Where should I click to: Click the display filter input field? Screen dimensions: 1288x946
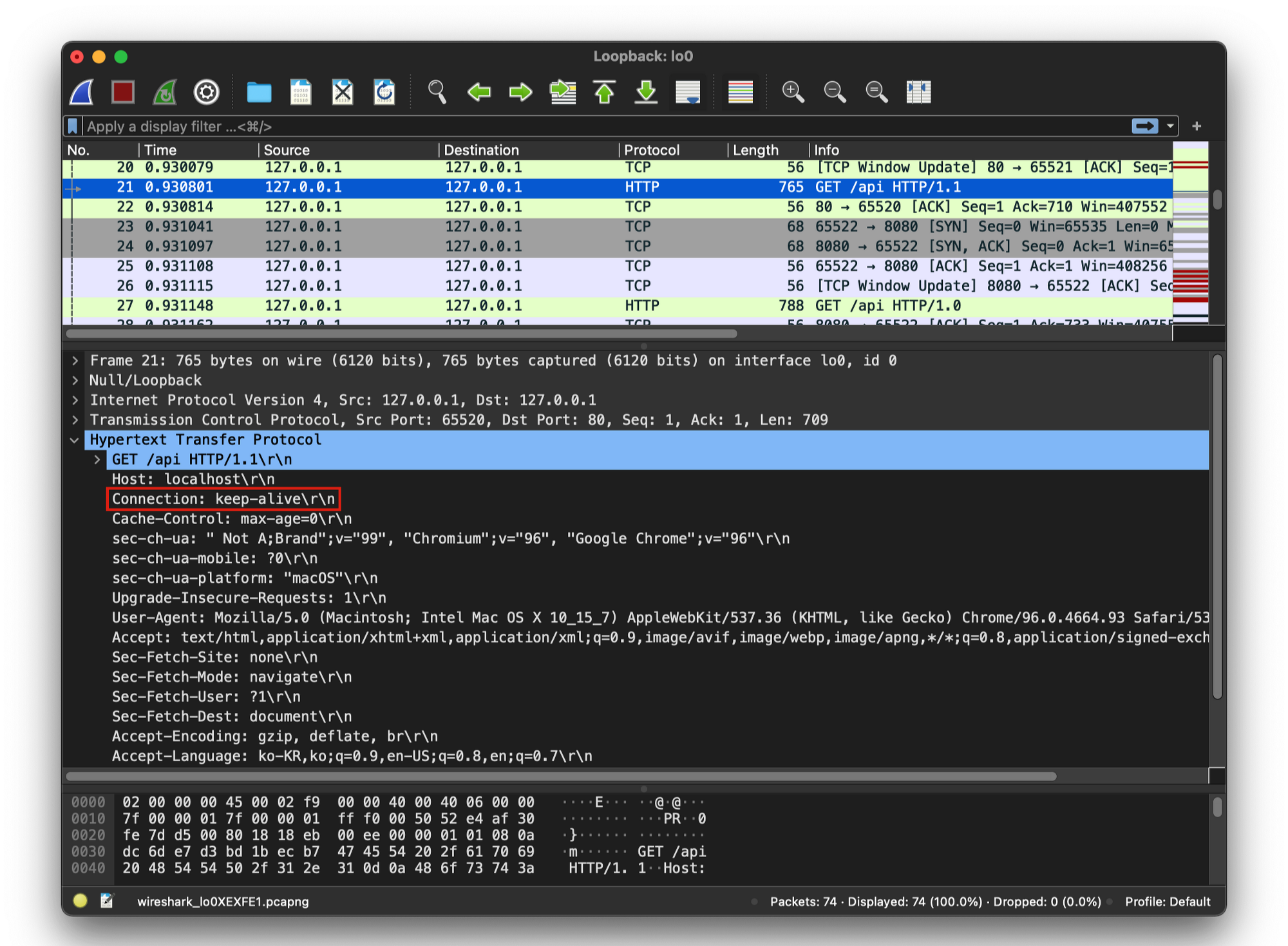[580, 126]
